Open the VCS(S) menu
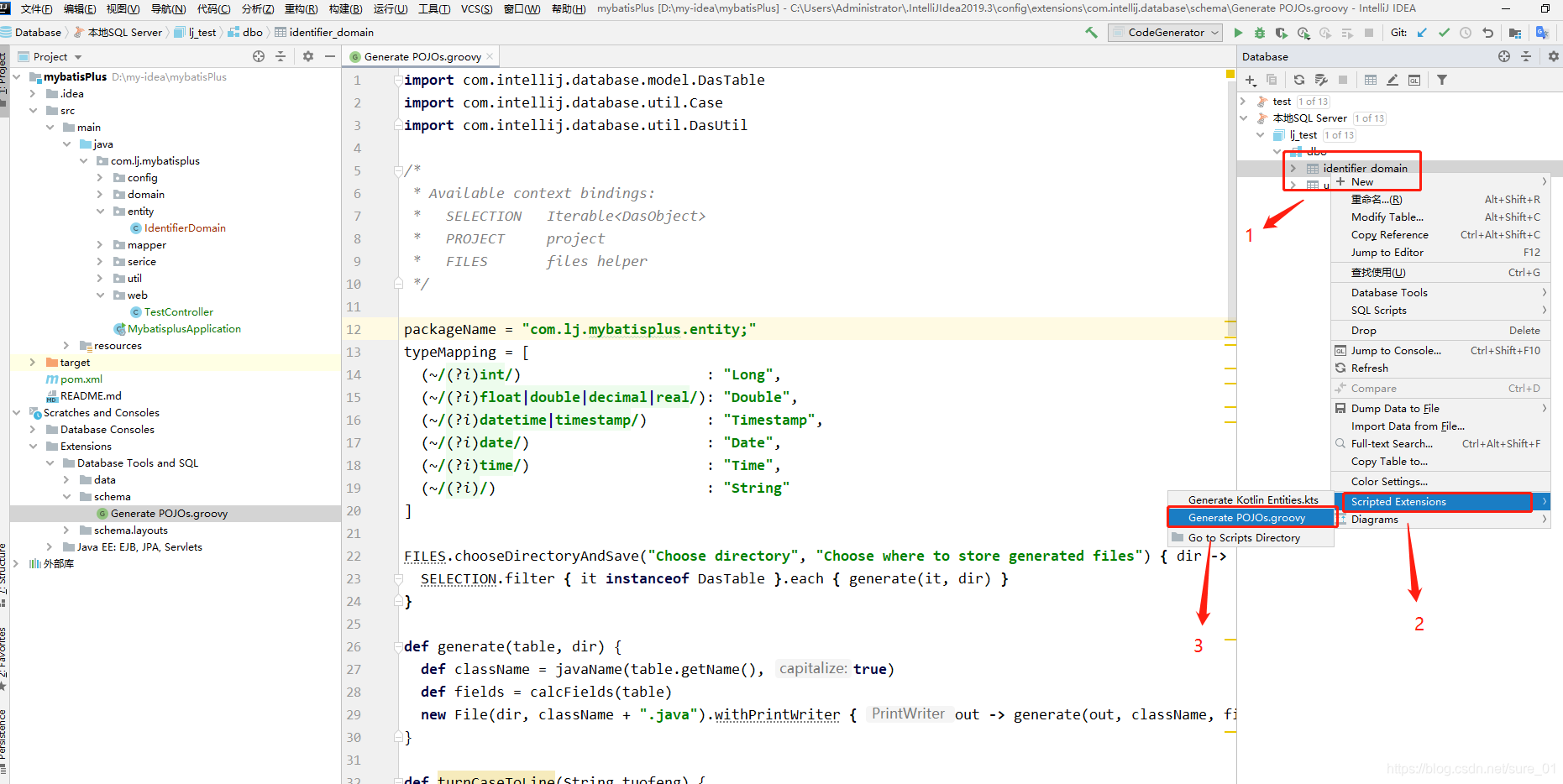The width and height of the screenshot is (1563, 784). 476,8
